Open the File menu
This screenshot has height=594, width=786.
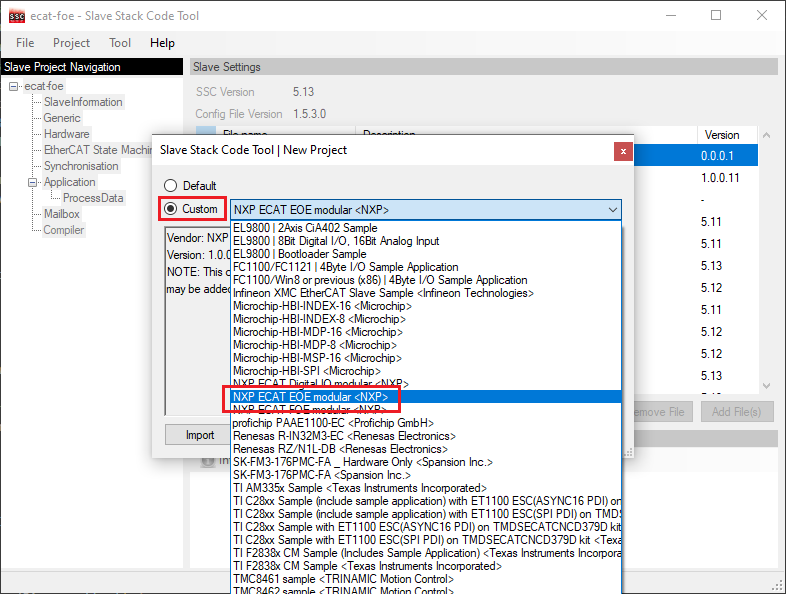coord(25,43)
